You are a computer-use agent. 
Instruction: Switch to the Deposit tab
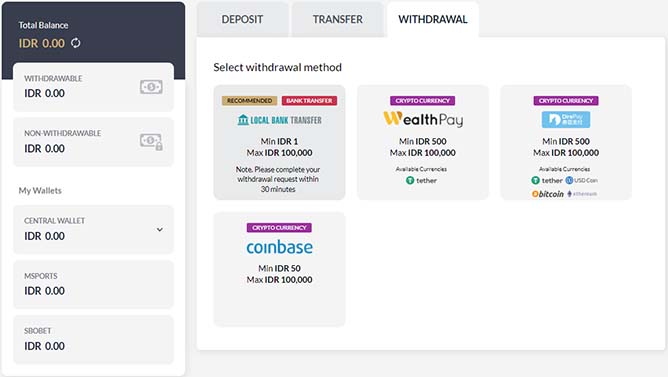242,20
